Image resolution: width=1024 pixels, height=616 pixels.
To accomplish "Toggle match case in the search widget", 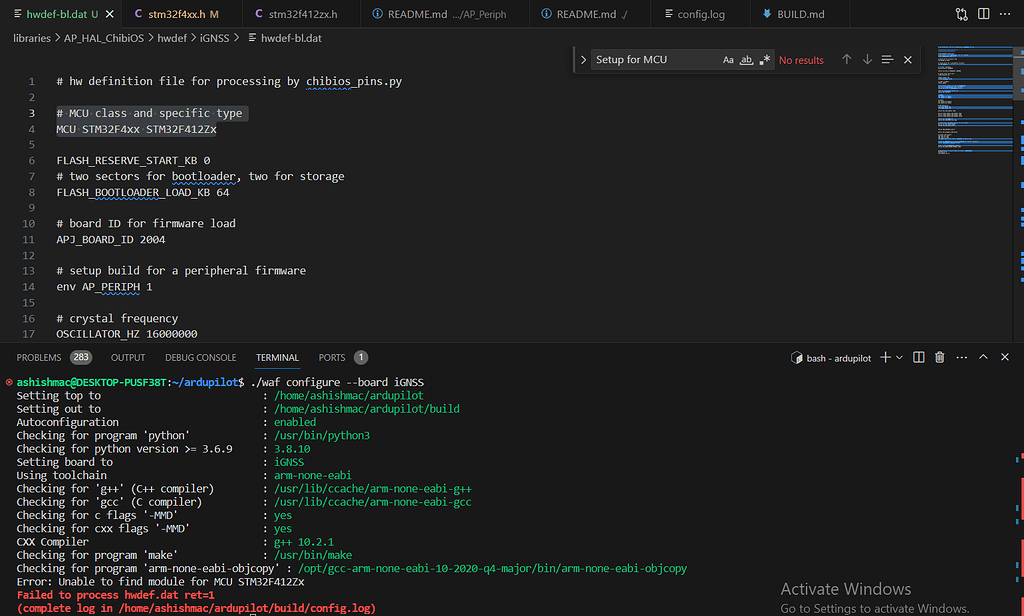I will pos(728,60).
